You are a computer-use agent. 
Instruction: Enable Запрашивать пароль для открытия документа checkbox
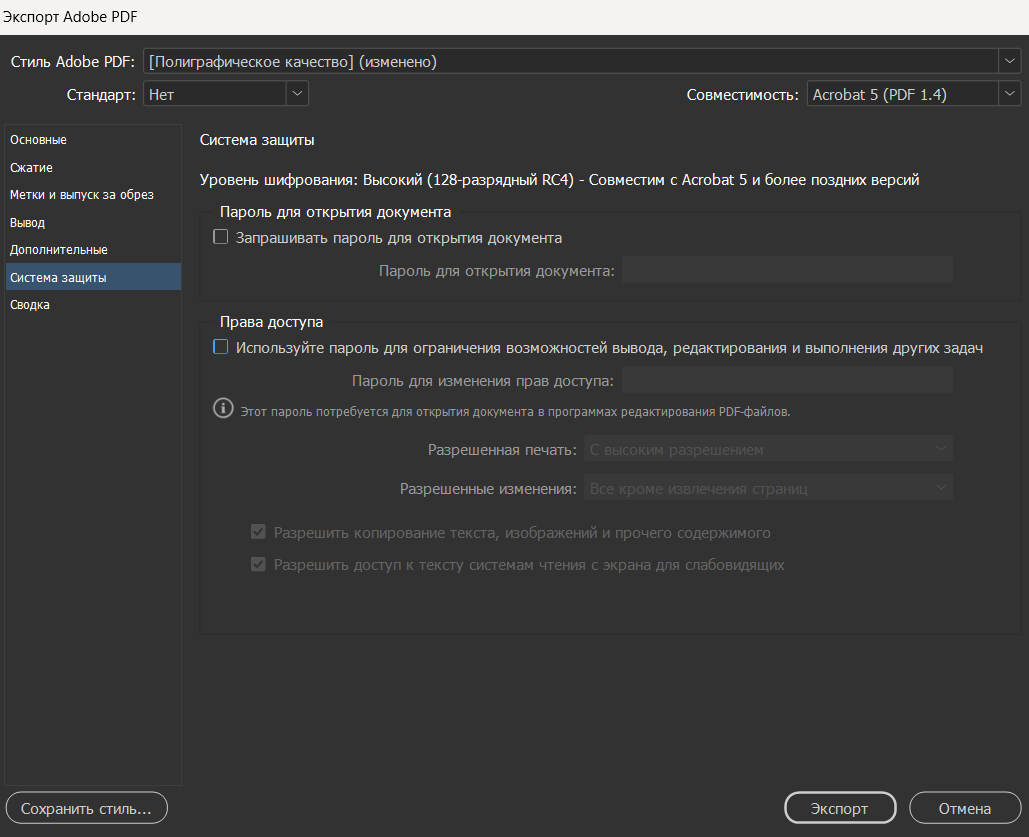coord(220,237)
